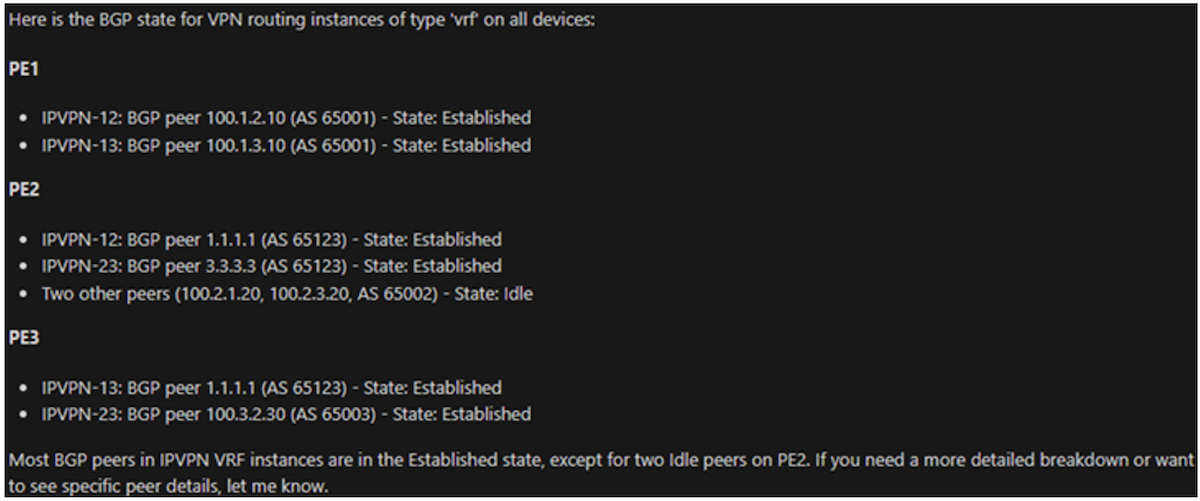
Task: Click the 'Two other peers' Idle entry
Action: coord(286,294)
